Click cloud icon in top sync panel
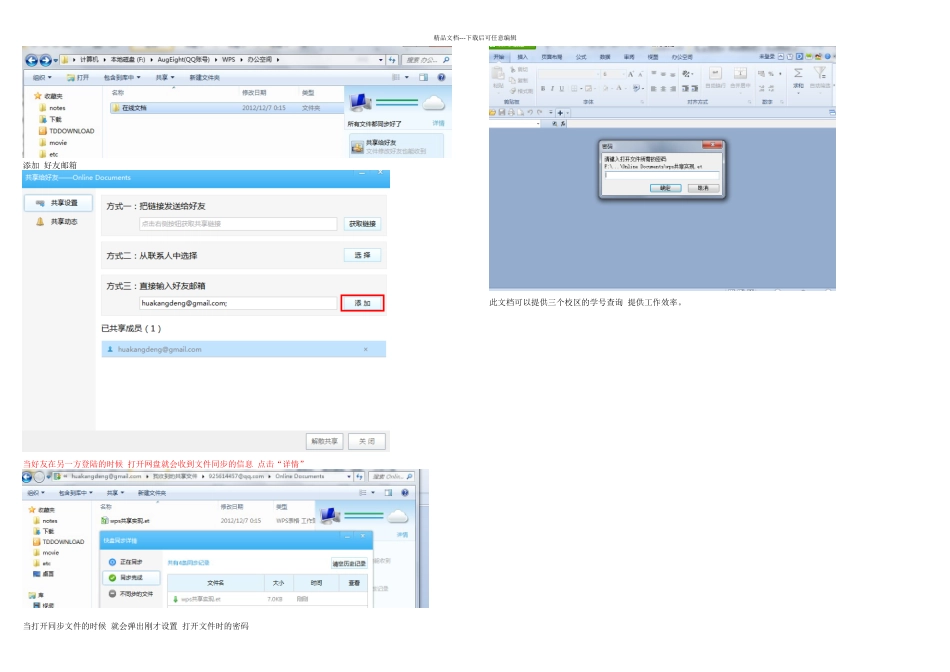The image size is (950, 672). (433, 104)
